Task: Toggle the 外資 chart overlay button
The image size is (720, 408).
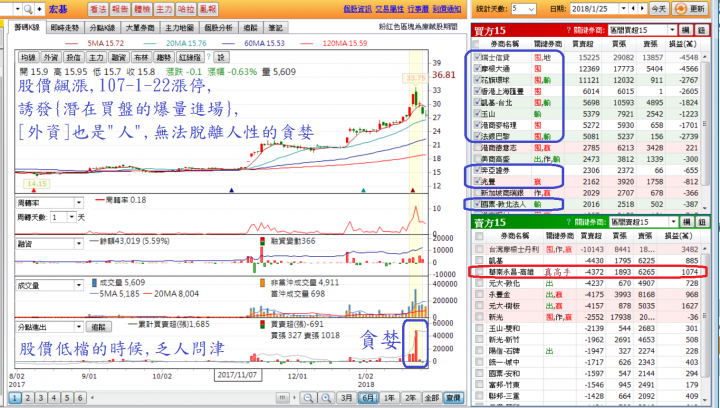Action: tap(51, 57)
